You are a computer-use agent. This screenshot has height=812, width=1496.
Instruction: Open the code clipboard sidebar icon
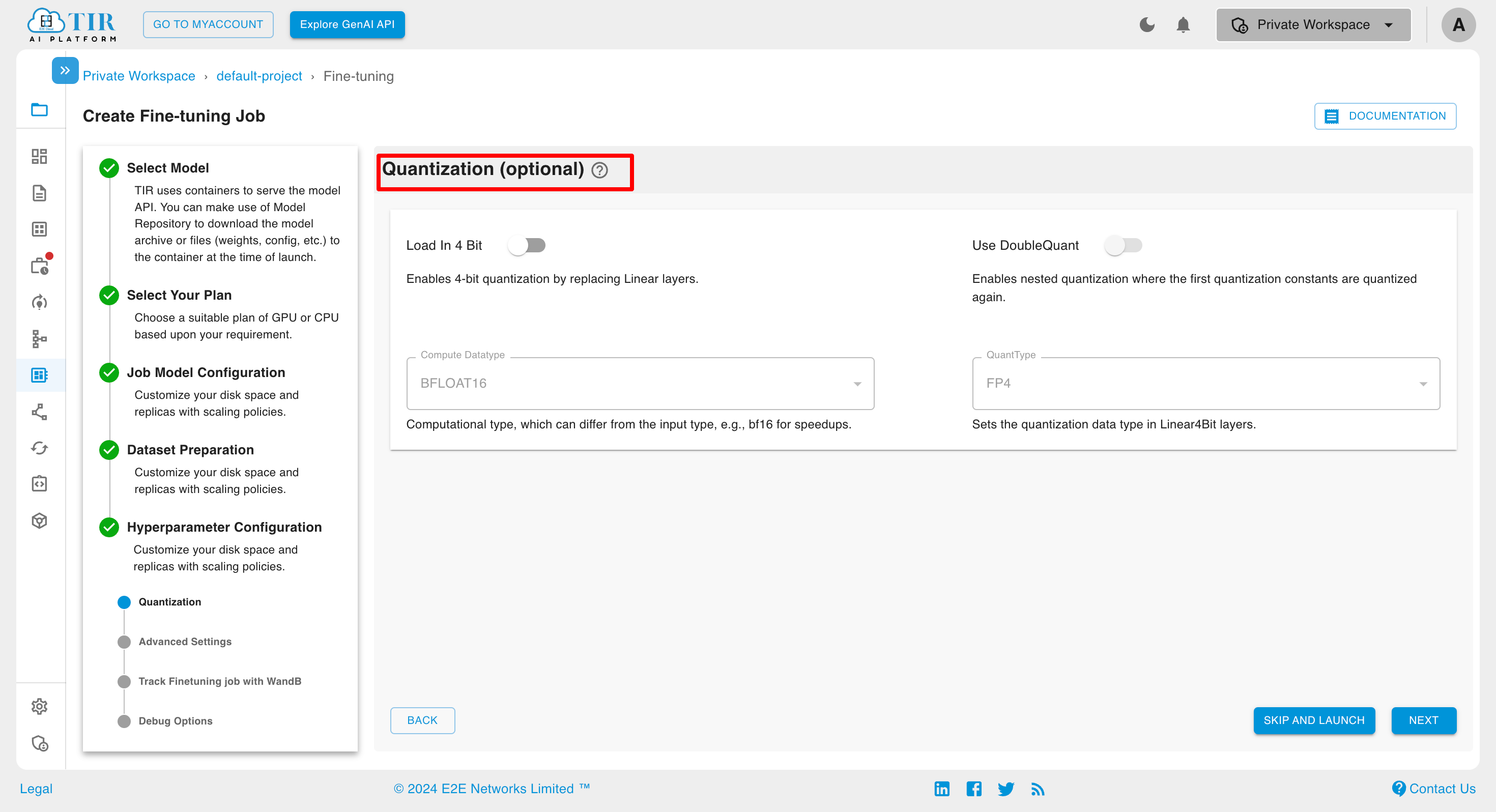tap(40, 484)
